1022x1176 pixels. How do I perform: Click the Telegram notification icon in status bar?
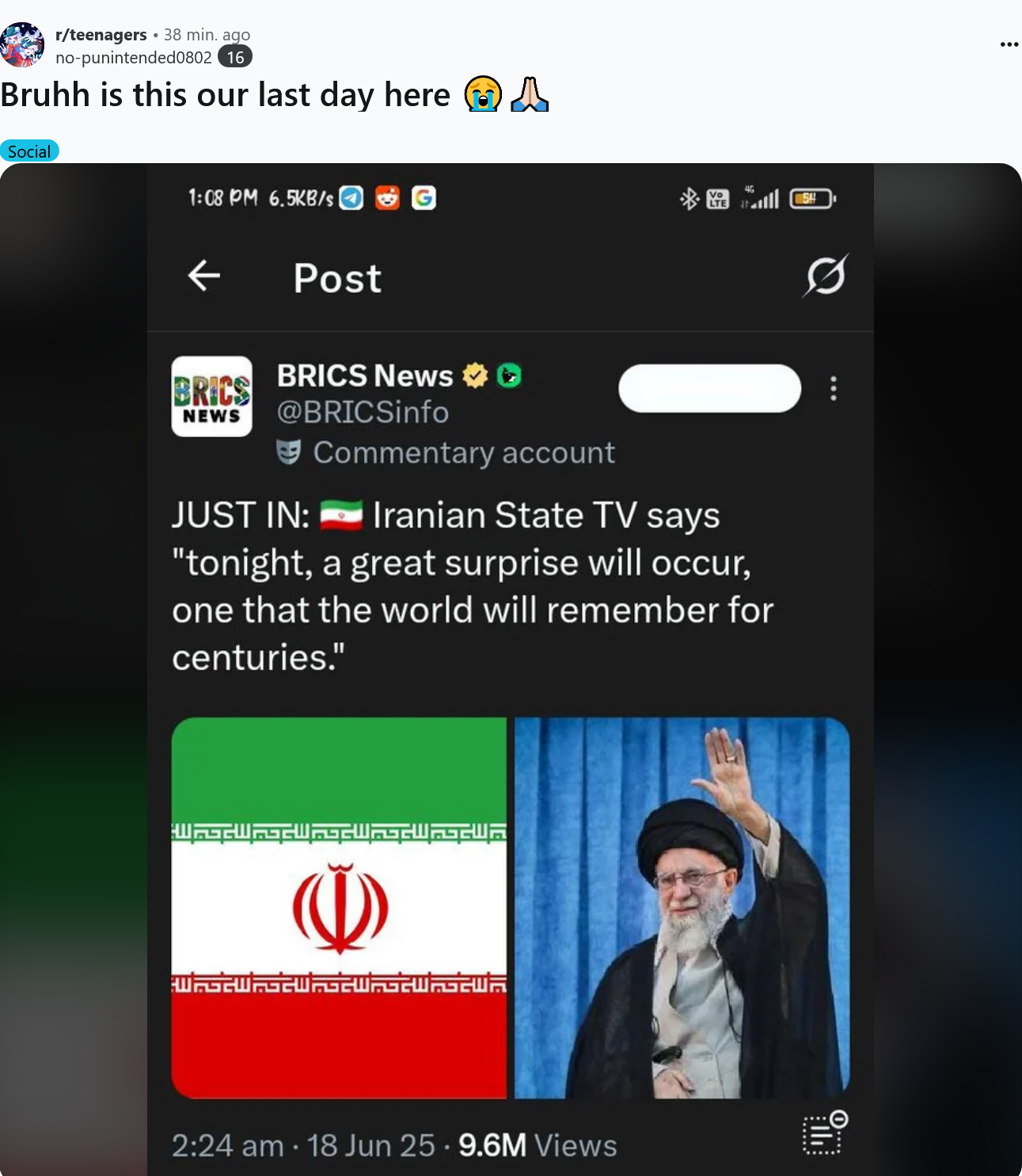pos(351,198)
